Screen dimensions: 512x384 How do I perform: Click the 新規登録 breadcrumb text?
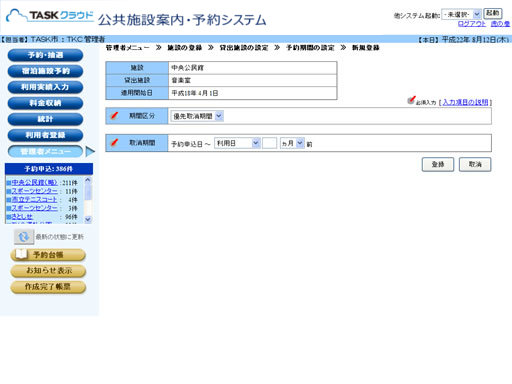click(366, 48)
